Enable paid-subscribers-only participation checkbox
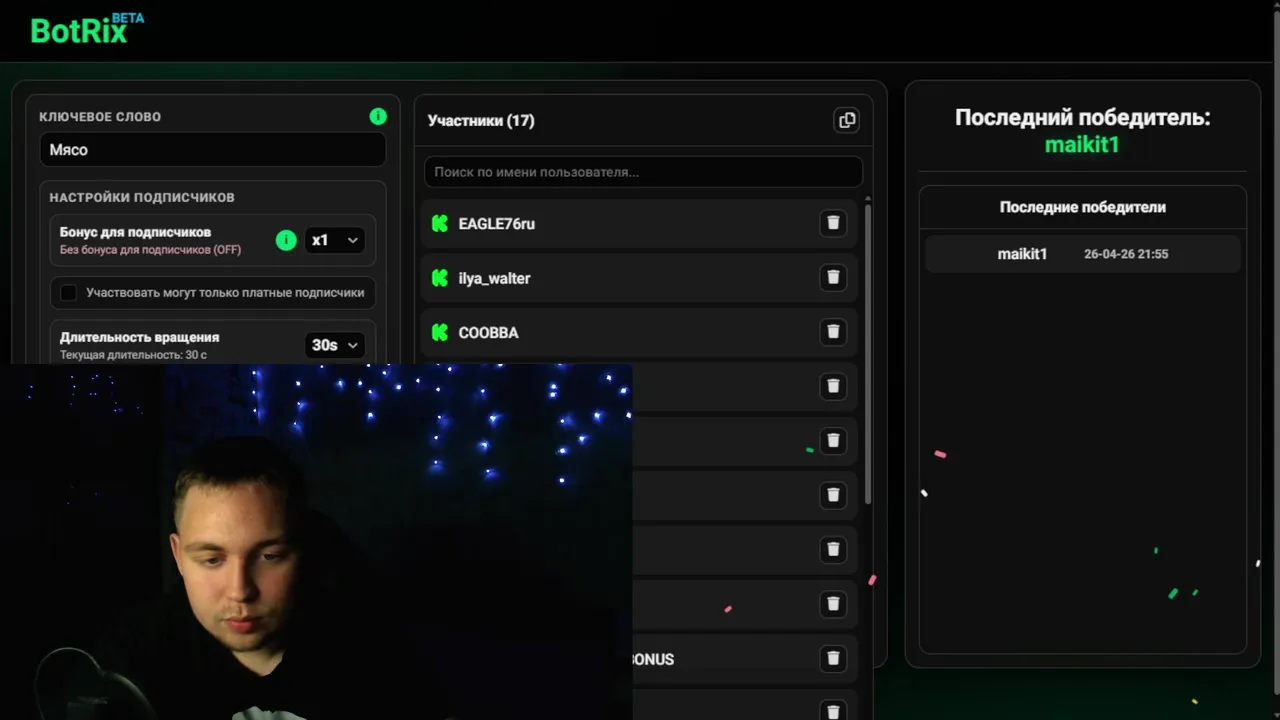The image size is (1280, 720). pyautogui.click(x=68, y=293)
